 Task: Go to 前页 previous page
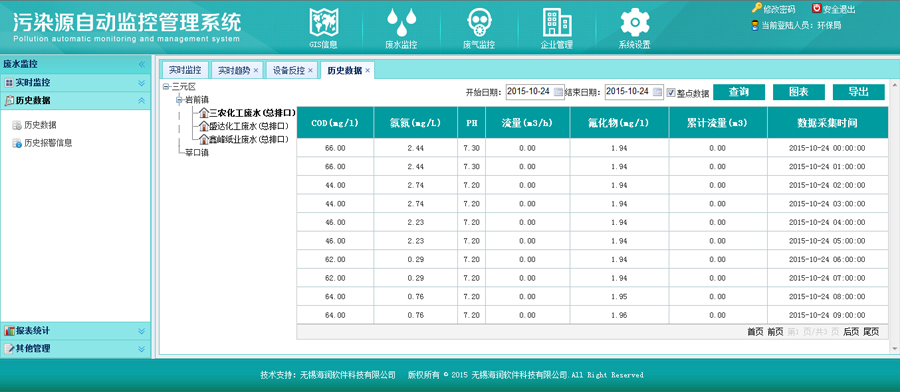pos(775,332)
